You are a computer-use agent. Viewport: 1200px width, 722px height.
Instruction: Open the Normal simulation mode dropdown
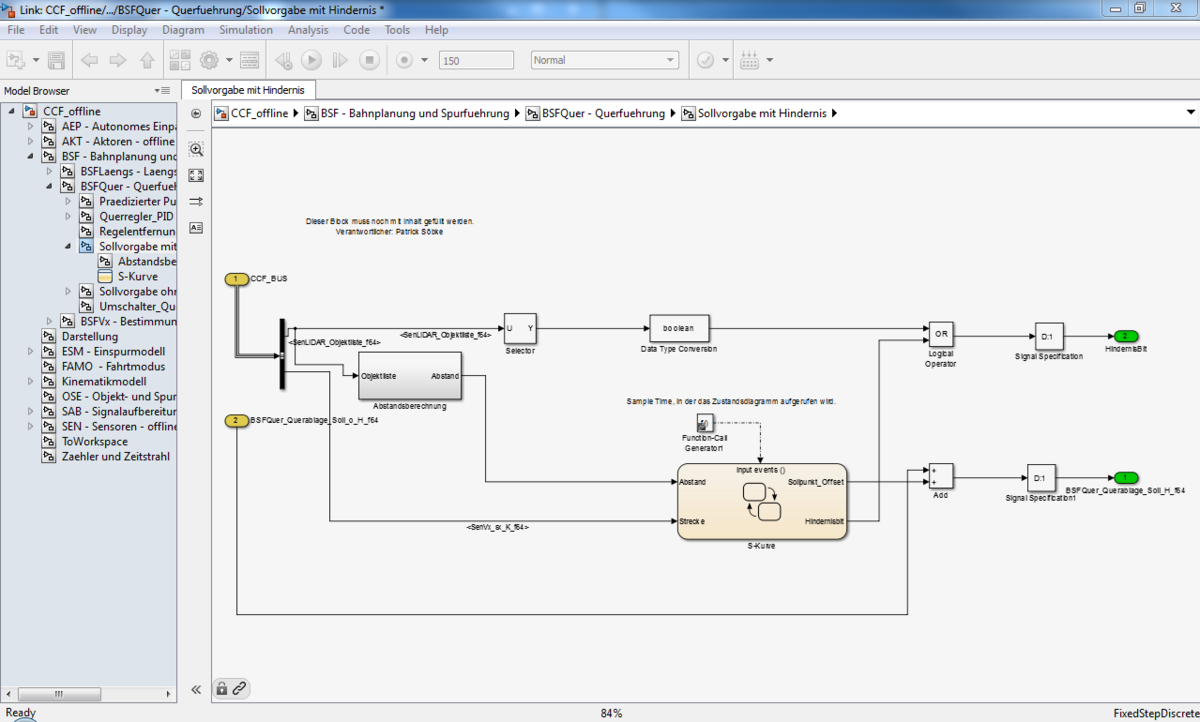click(x=604, y=60)
